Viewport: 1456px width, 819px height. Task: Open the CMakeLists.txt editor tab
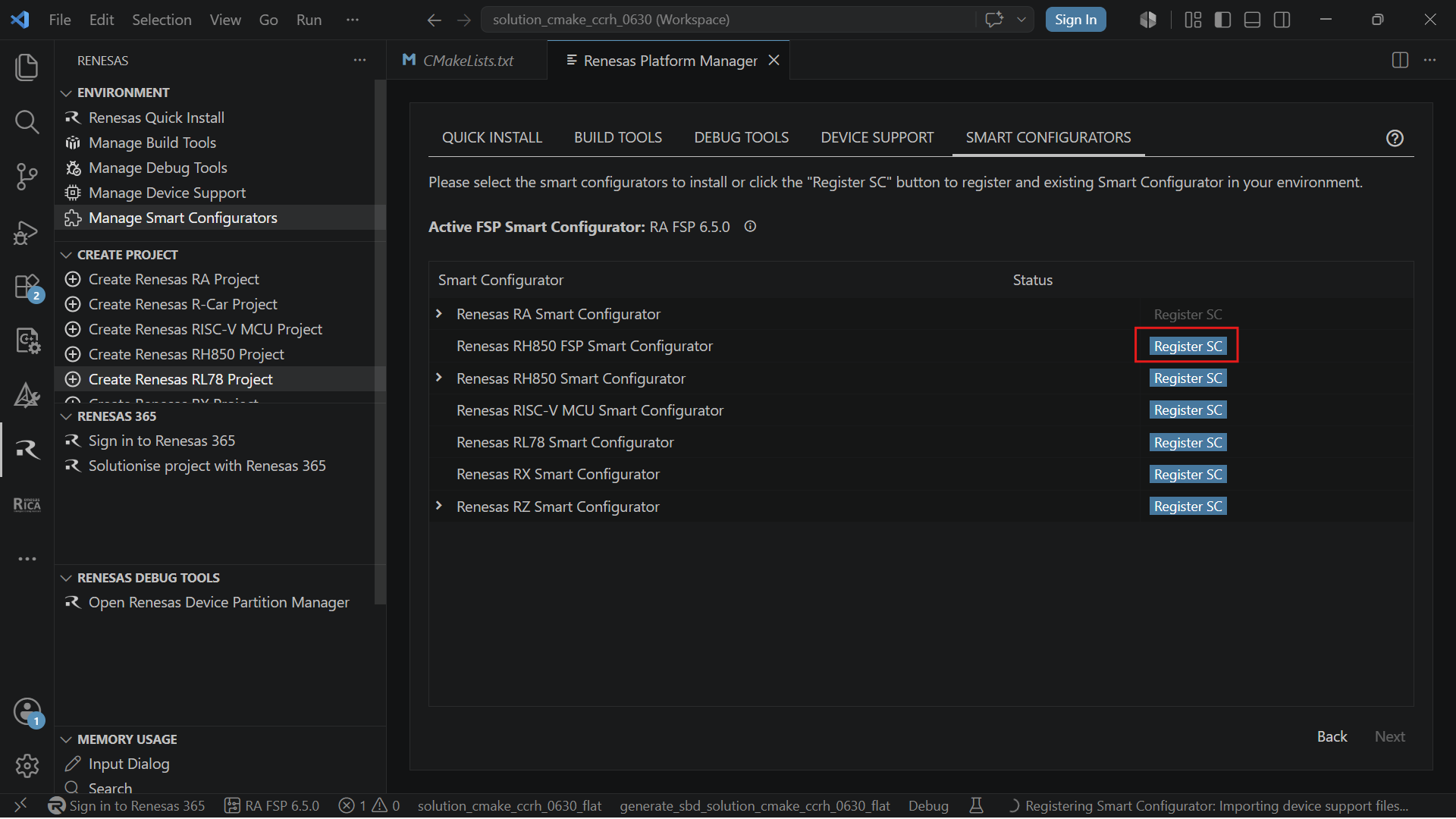(467, 60)
